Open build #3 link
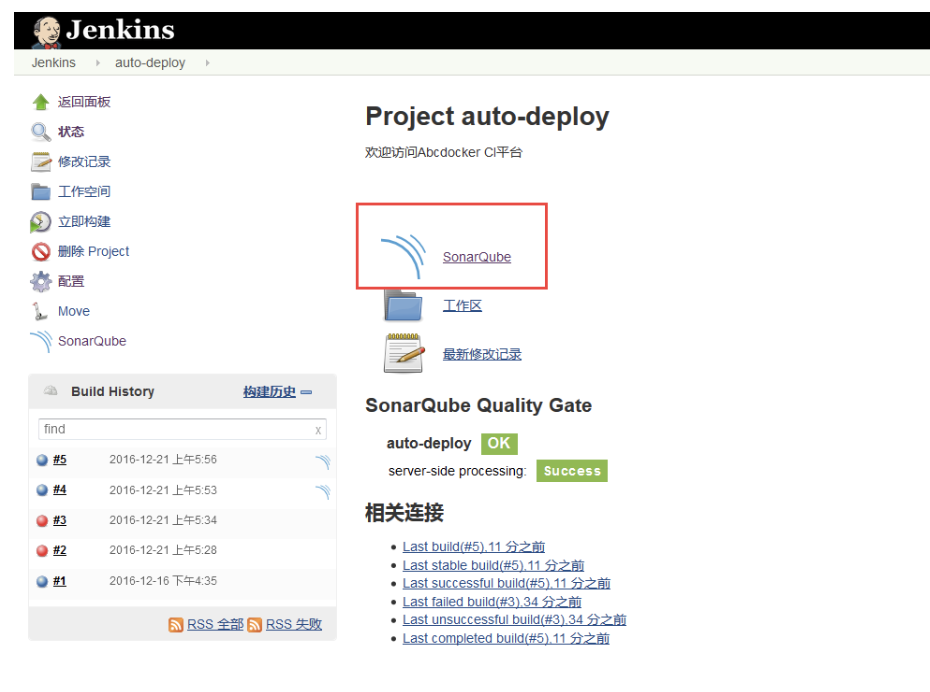This screenshot has height=692, width=930. [x=59, y=520]
